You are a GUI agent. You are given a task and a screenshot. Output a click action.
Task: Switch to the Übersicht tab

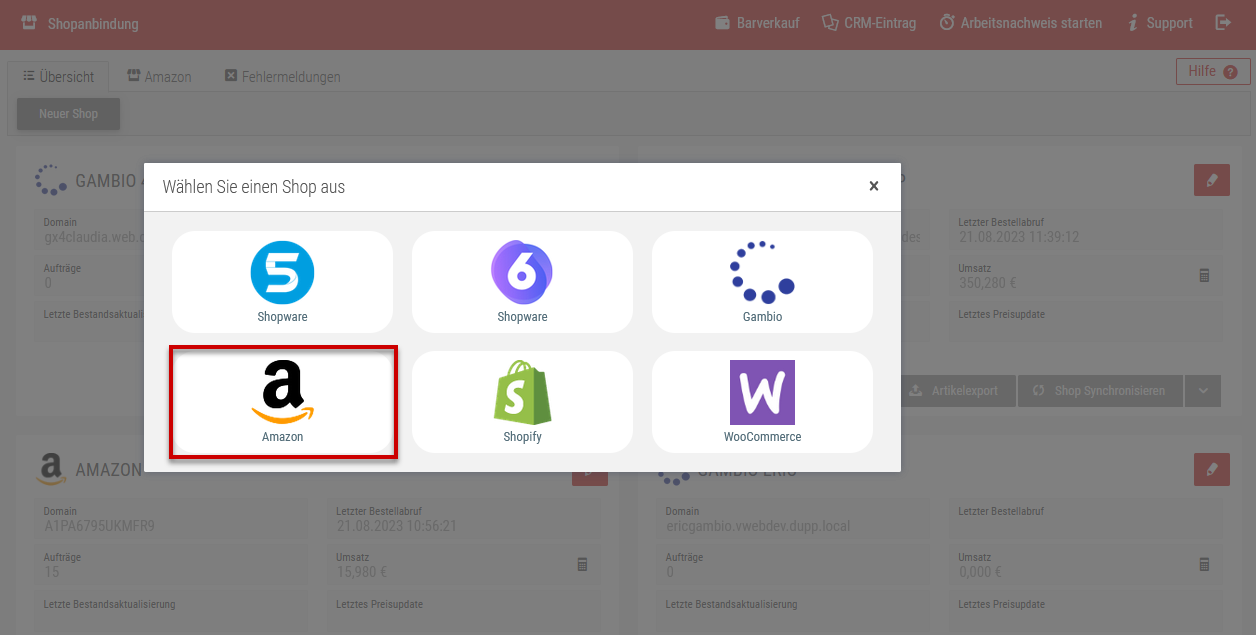59,76
